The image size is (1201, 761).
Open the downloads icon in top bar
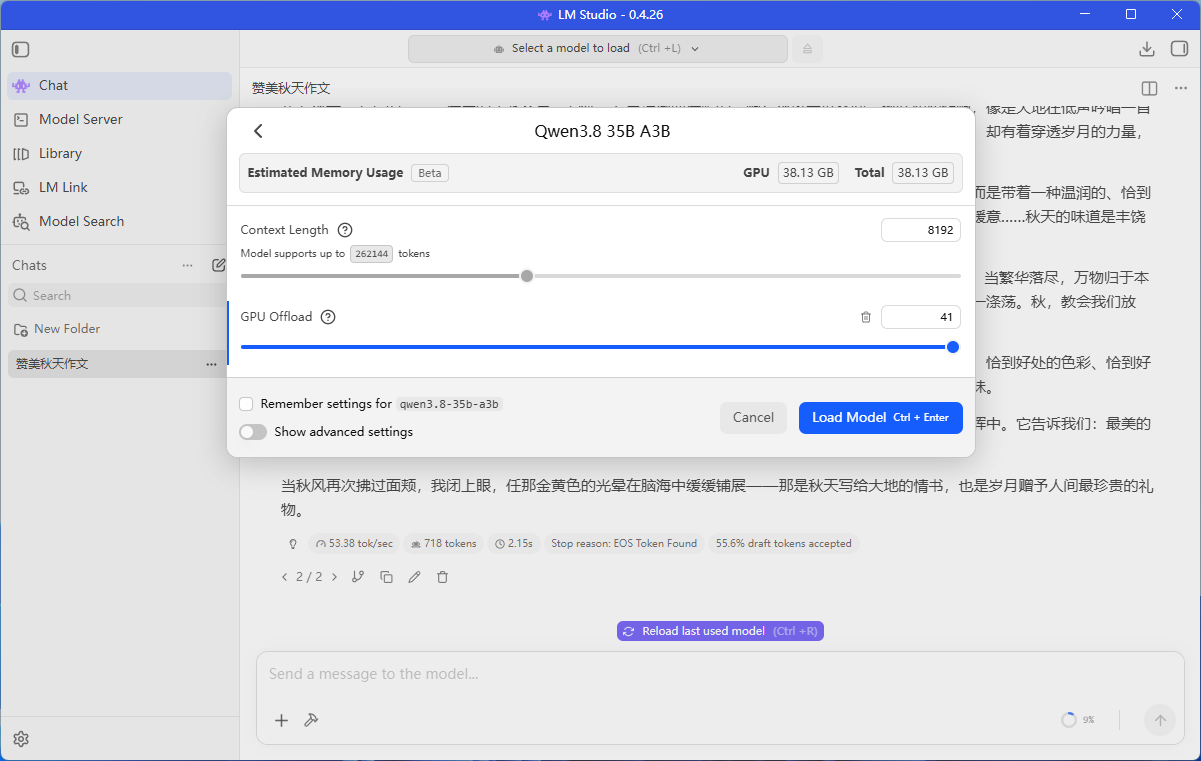[1147, 49]
